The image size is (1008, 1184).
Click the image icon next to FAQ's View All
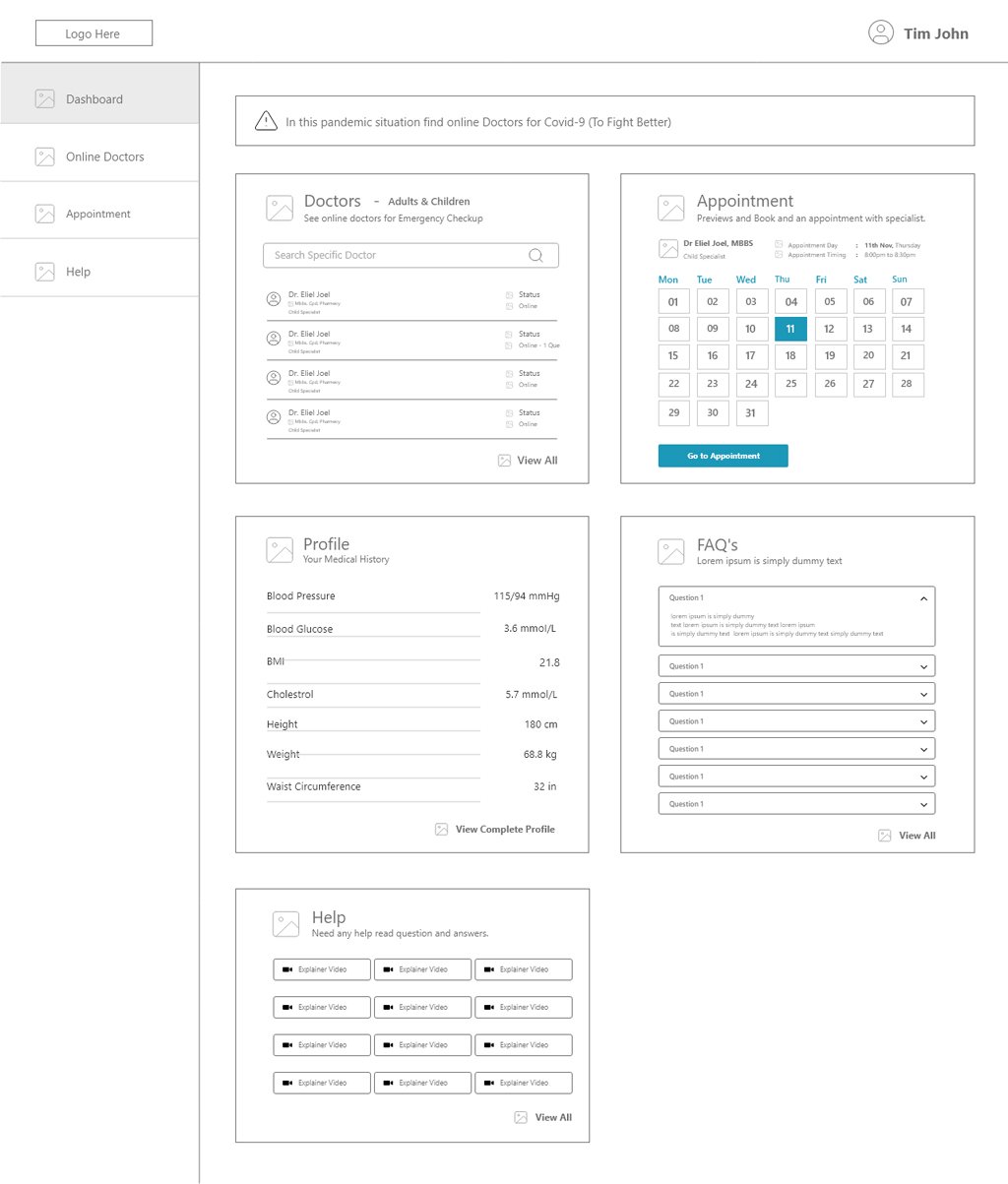(885, 836)
